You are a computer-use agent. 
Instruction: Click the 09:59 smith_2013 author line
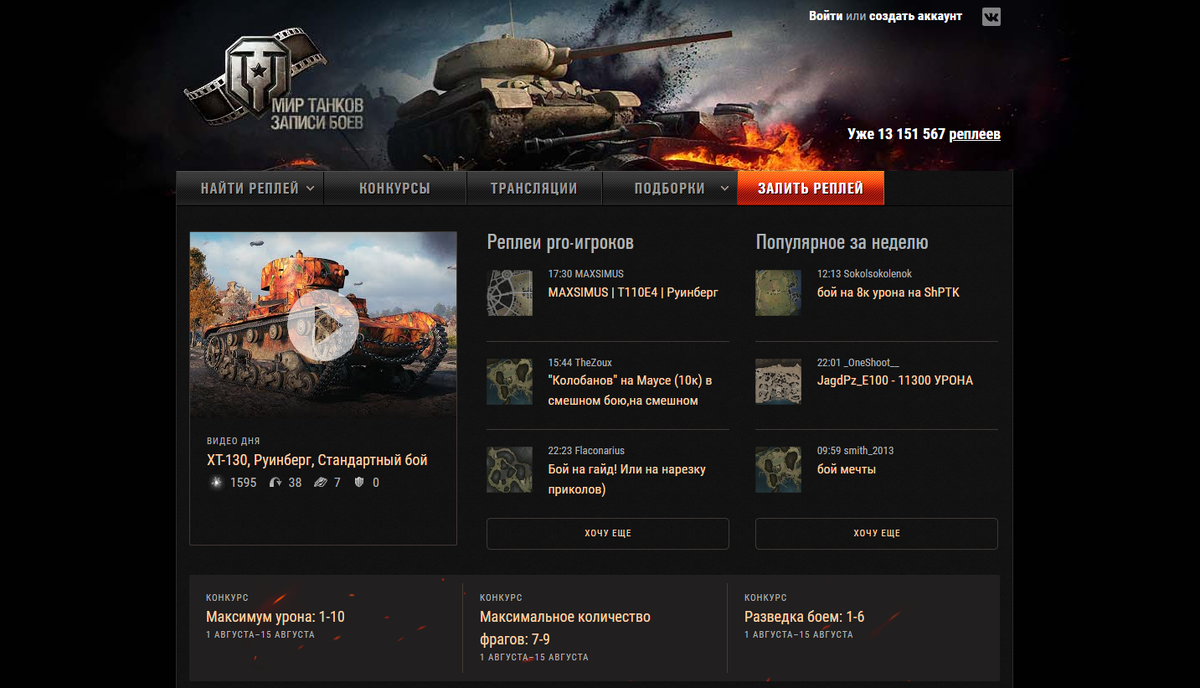855,451
